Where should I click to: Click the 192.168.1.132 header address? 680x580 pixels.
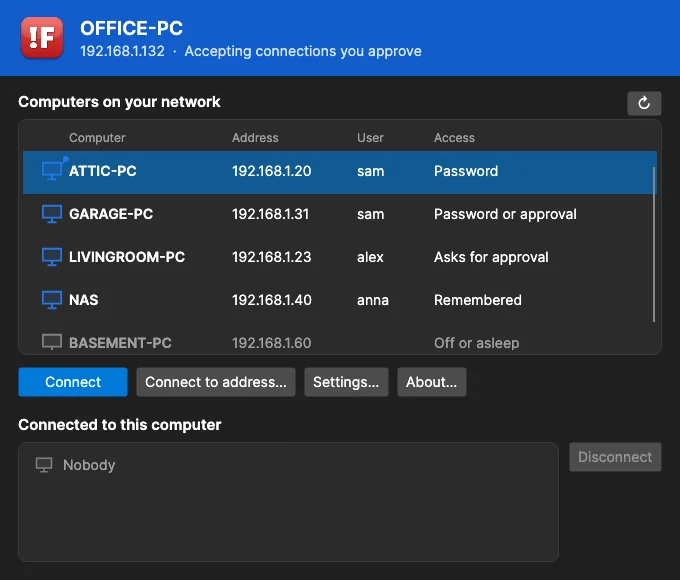[x=122, y=51]
